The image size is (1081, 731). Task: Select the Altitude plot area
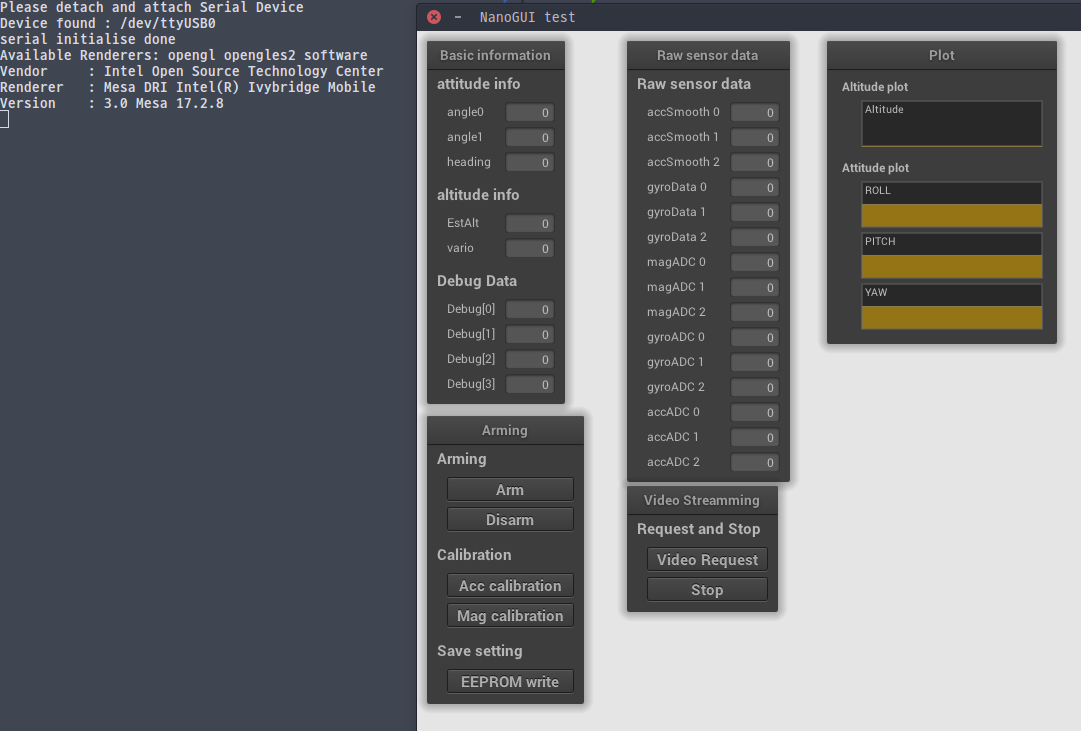point(951,123)
